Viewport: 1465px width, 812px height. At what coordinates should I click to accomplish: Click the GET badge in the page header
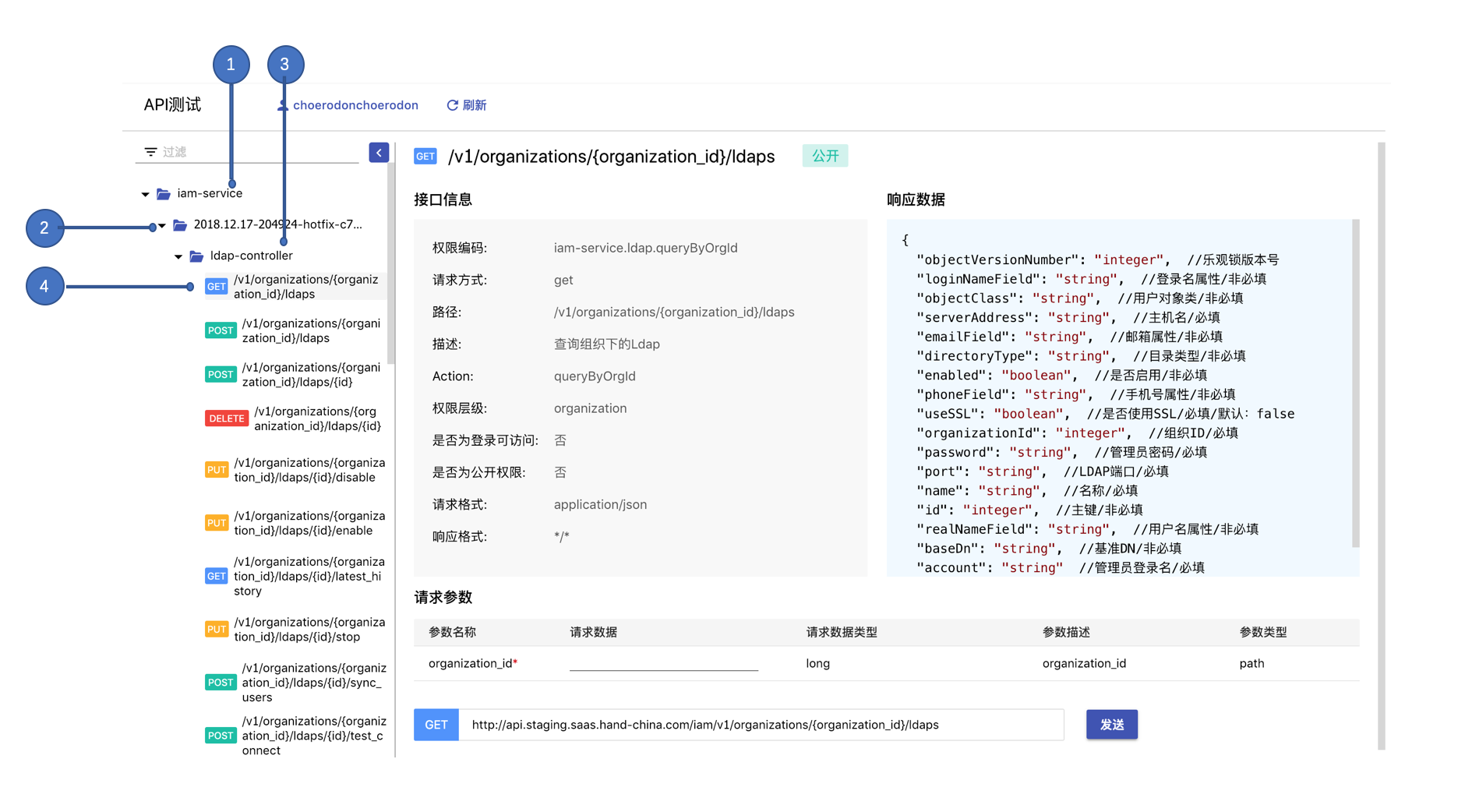[x=425, y=157]
